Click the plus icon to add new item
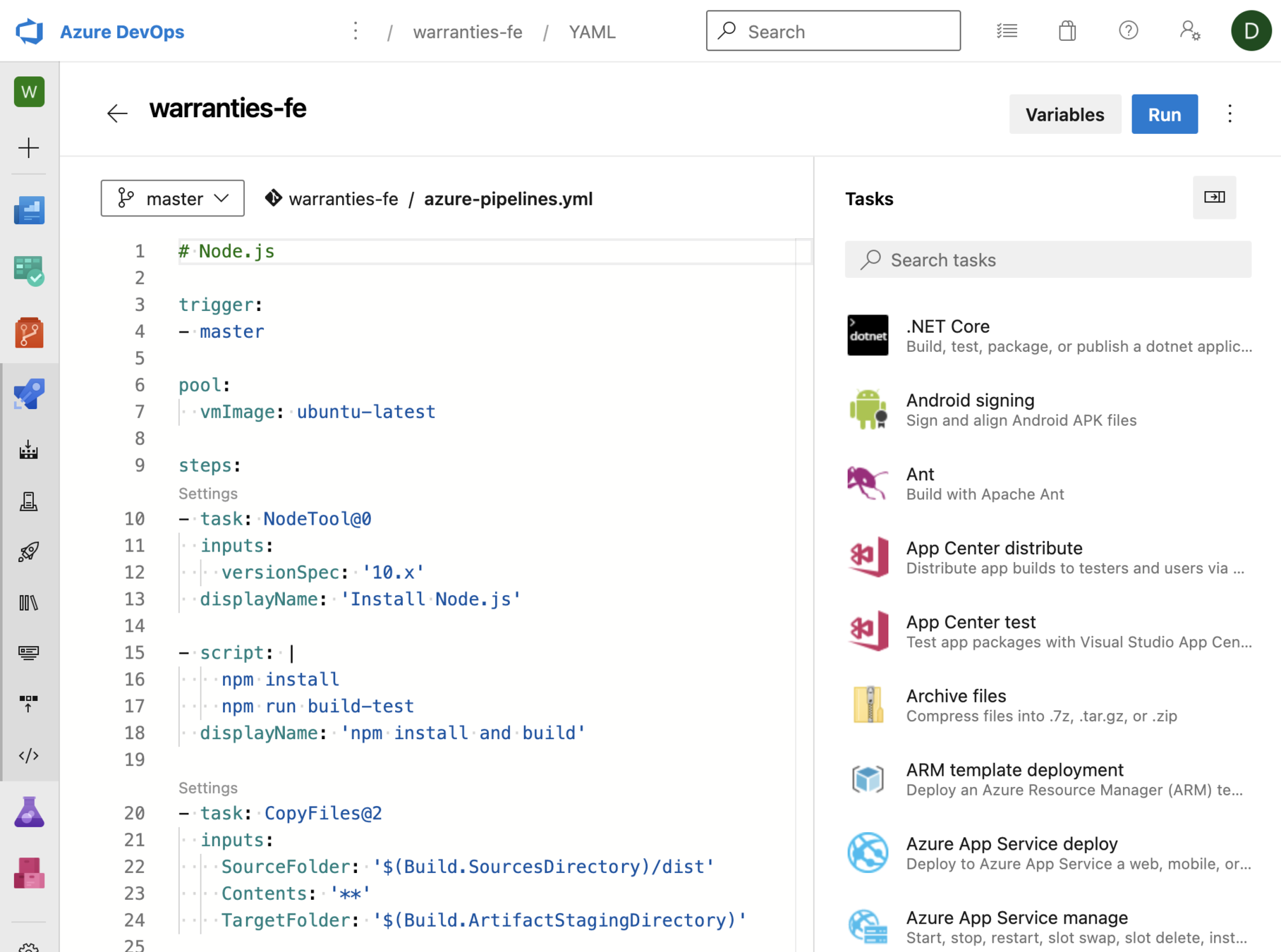The height and width of the screenshot is (952, 1281). [29, 148]
